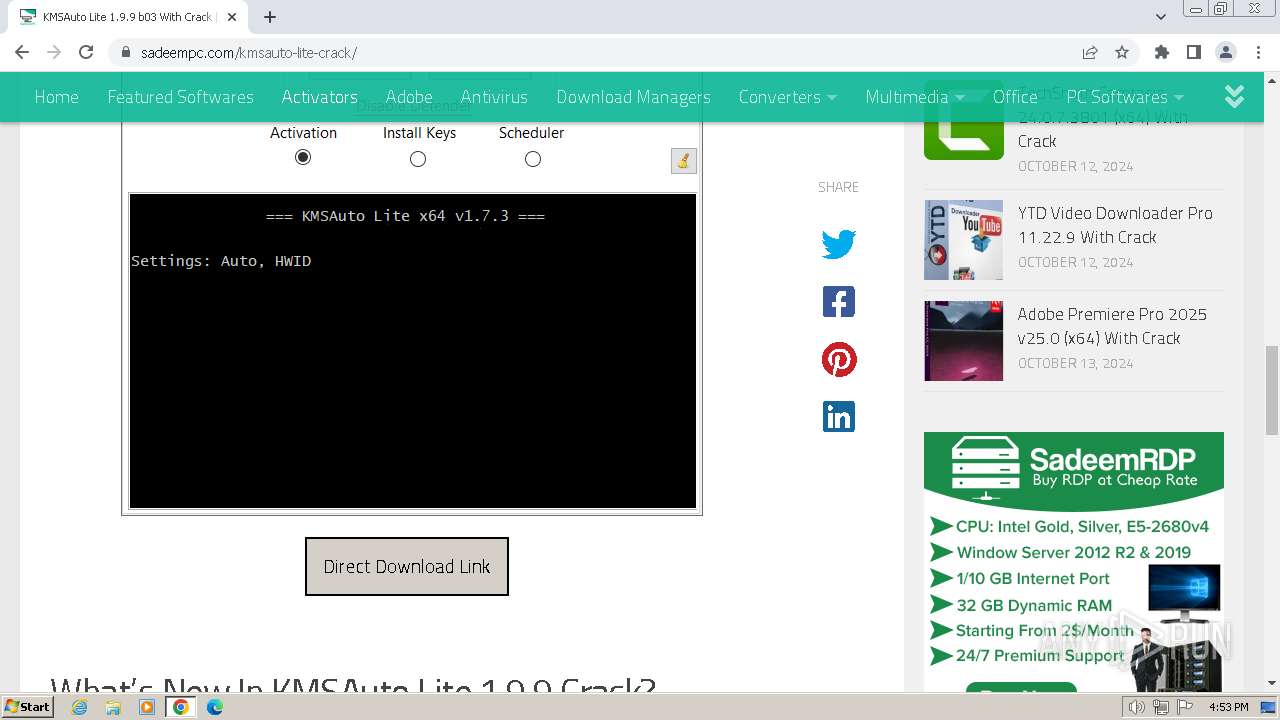1280x720 pixels.
Task: Open the Activators menu
Action: [x=319, y=97]
